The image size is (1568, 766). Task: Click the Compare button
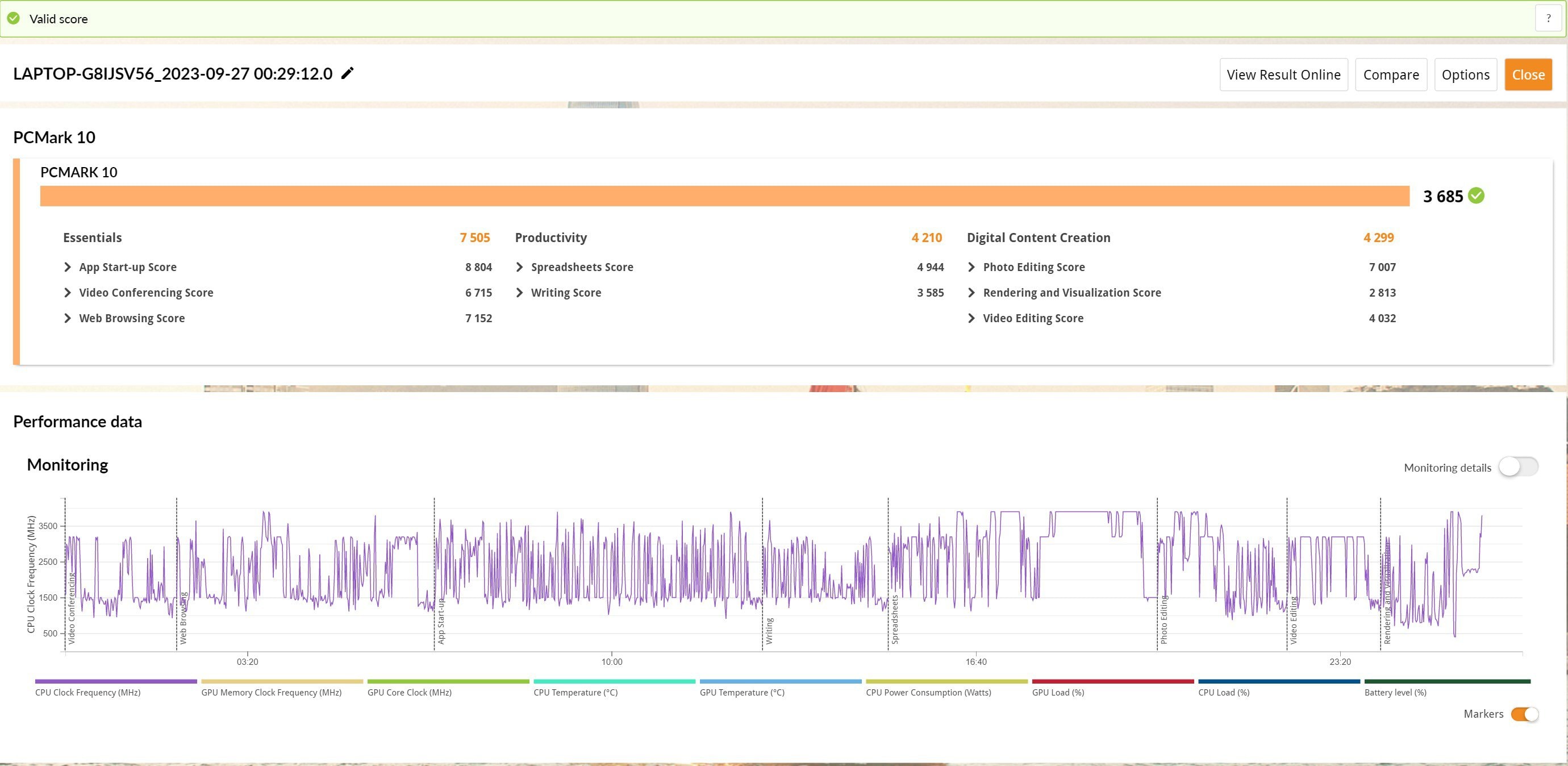click(x=1392, y=73)
